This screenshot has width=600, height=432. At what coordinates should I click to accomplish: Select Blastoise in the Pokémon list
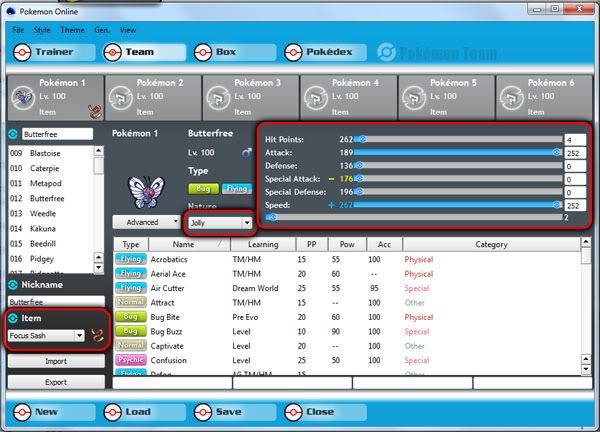pyautogui.click(x=51, y=153)
